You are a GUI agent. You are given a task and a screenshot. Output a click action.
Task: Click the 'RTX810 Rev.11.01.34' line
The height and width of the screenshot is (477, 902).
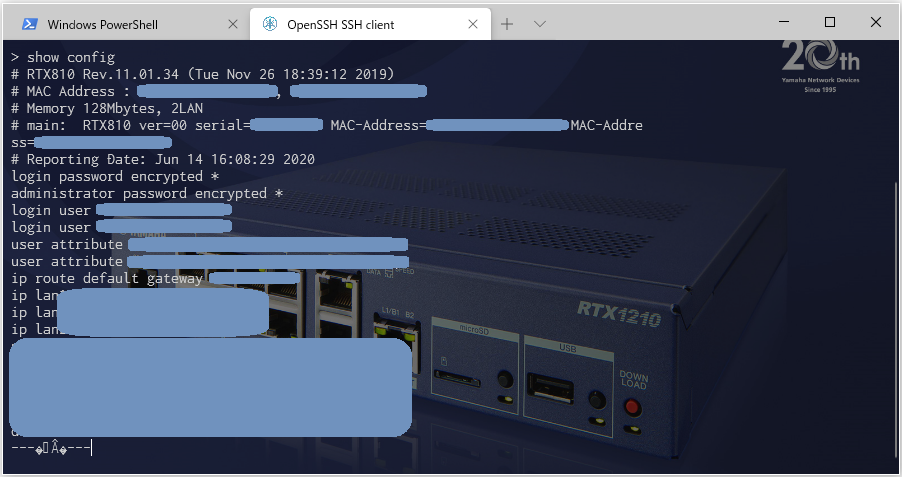pyautogui.click(x=202, y=74)
